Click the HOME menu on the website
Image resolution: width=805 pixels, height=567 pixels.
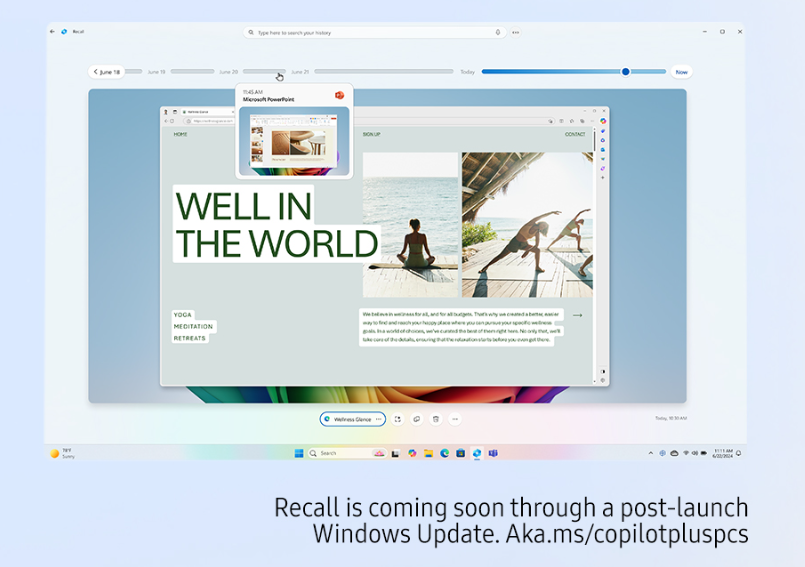(180, 134)
